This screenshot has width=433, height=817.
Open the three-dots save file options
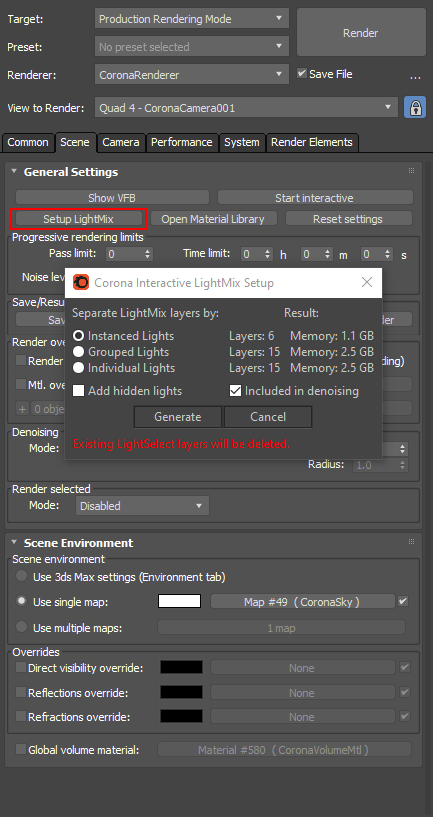[x=415, y=77]
